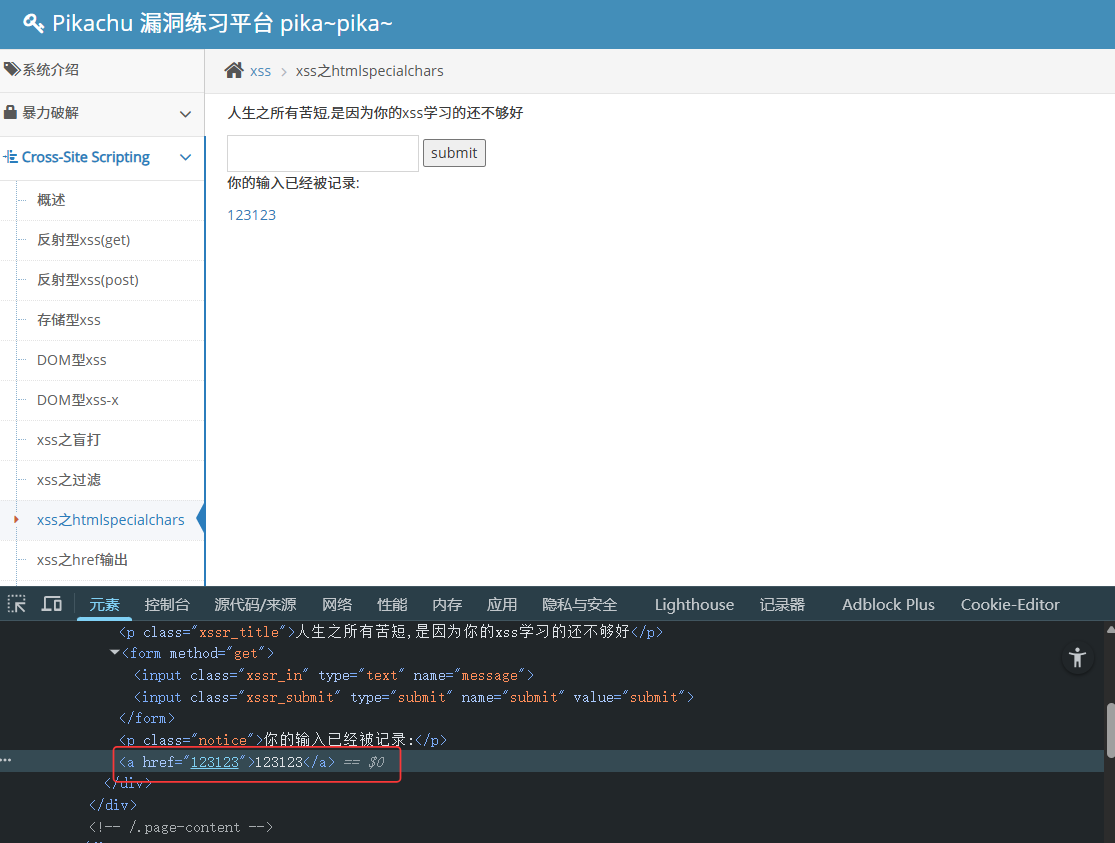Open the 内存 tab
Screen dimensions: 1115x843
click(447, 605)
